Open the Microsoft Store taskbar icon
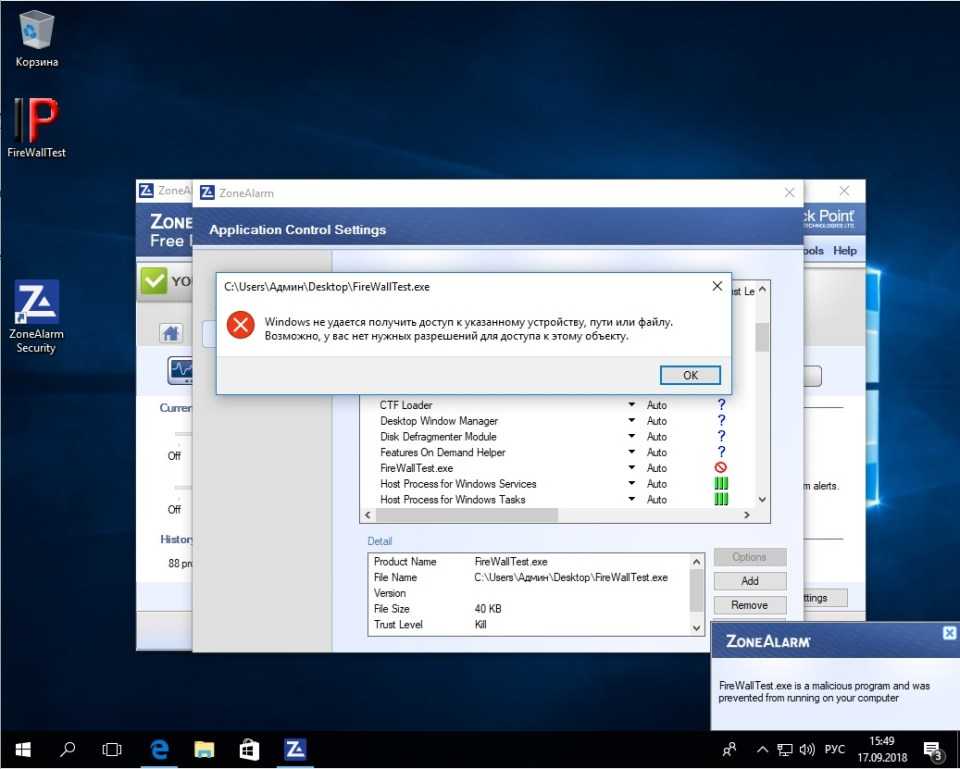The width and height of the screenshot is (960, 769). click(249, 749)
